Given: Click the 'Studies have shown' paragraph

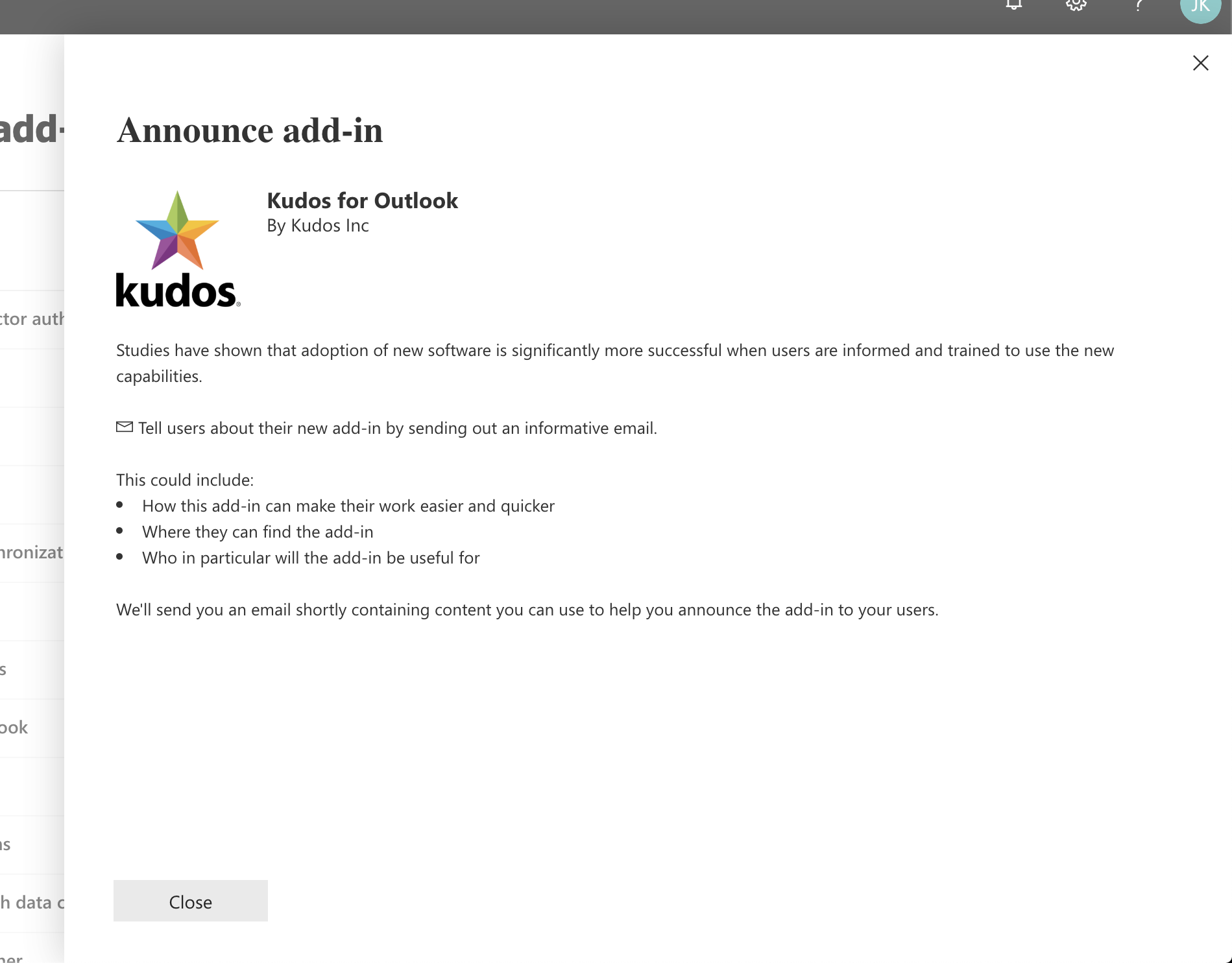Looking at the screenshot, I should tap(615, 363).
